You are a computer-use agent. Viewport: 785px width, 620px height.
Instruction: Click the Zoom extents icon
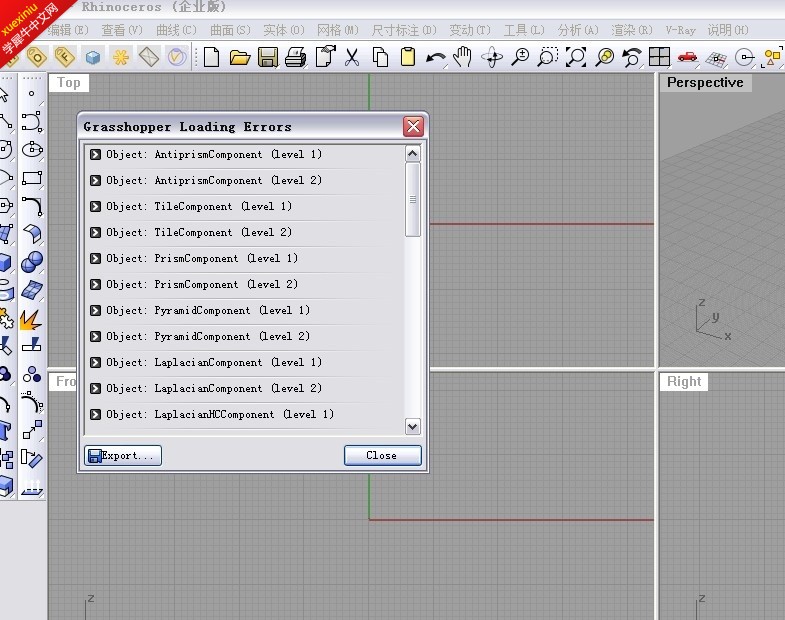[x=576, y=57]
